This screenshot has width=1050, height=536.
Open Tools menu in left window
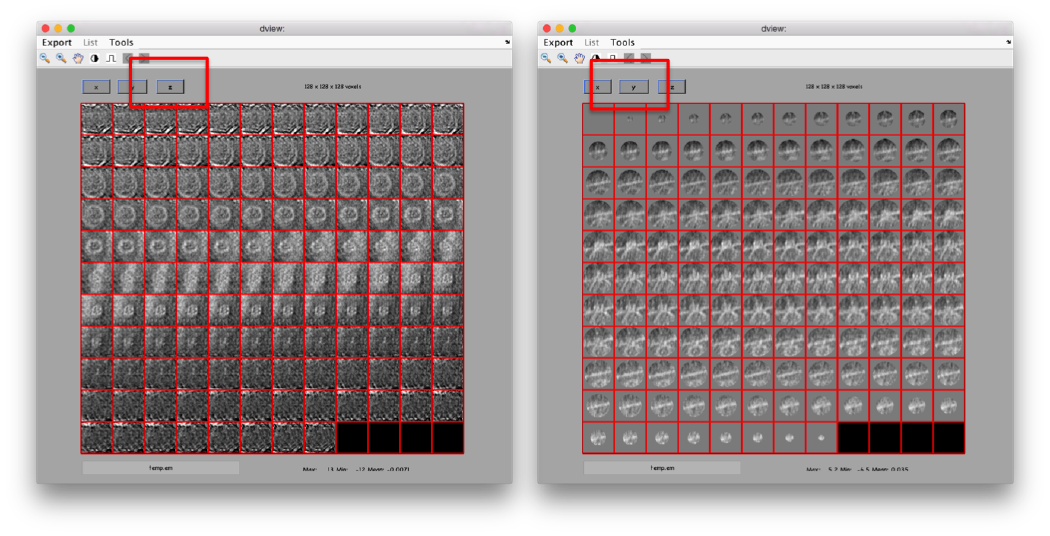pos(121,43)
